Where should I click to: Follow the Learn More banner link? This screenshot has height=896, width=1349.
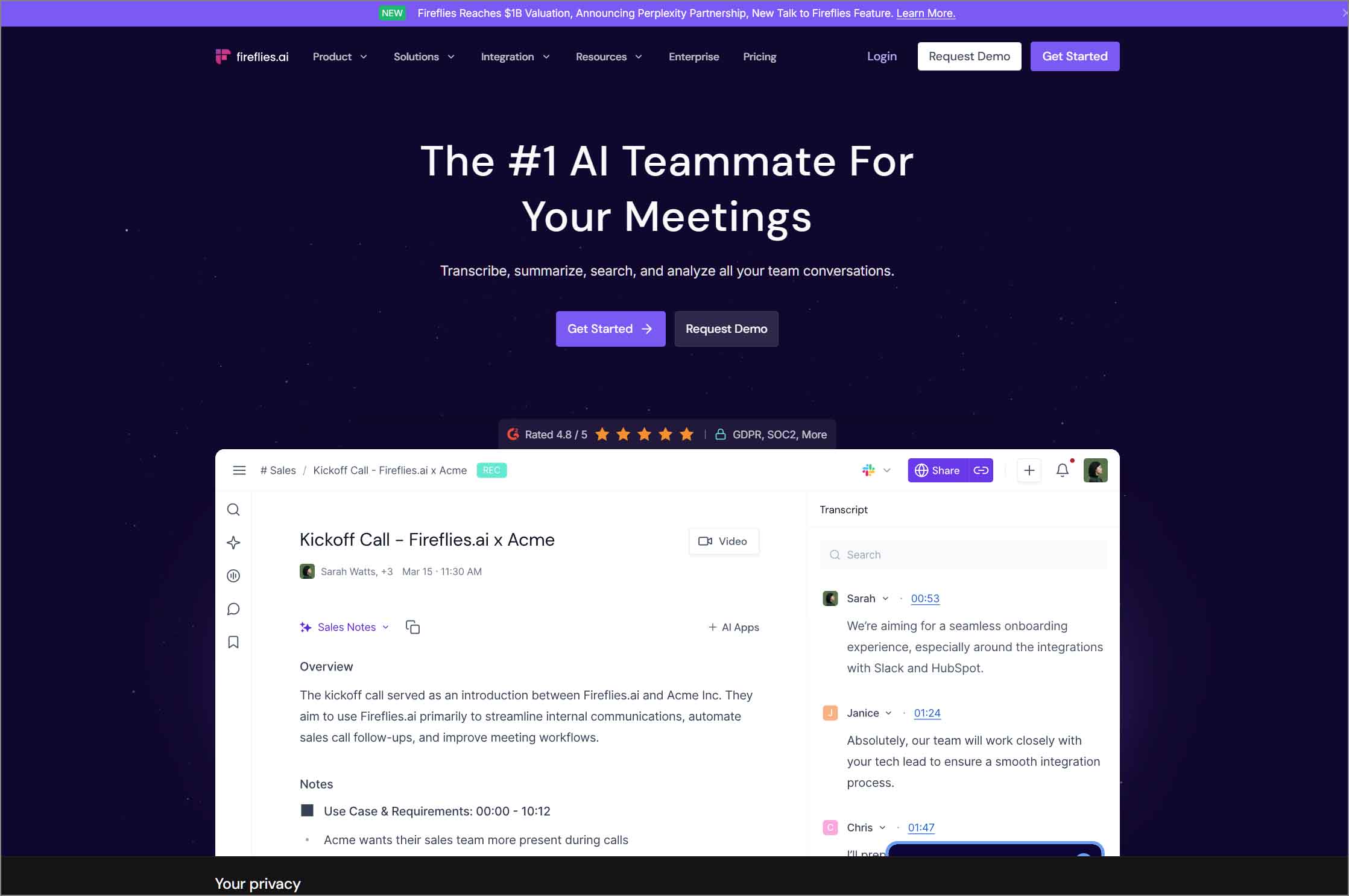point(926,13)
